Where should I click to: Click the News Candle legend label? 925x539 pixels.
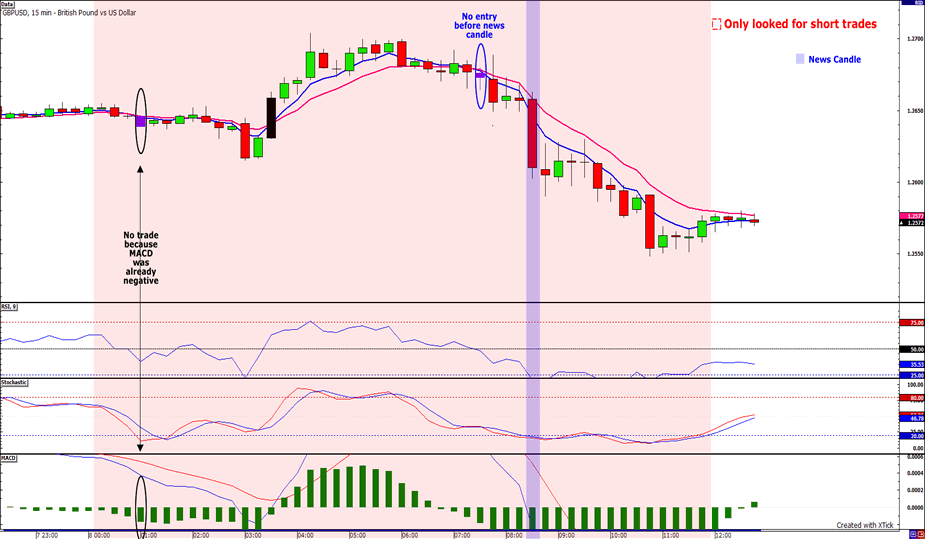(834, 59)
